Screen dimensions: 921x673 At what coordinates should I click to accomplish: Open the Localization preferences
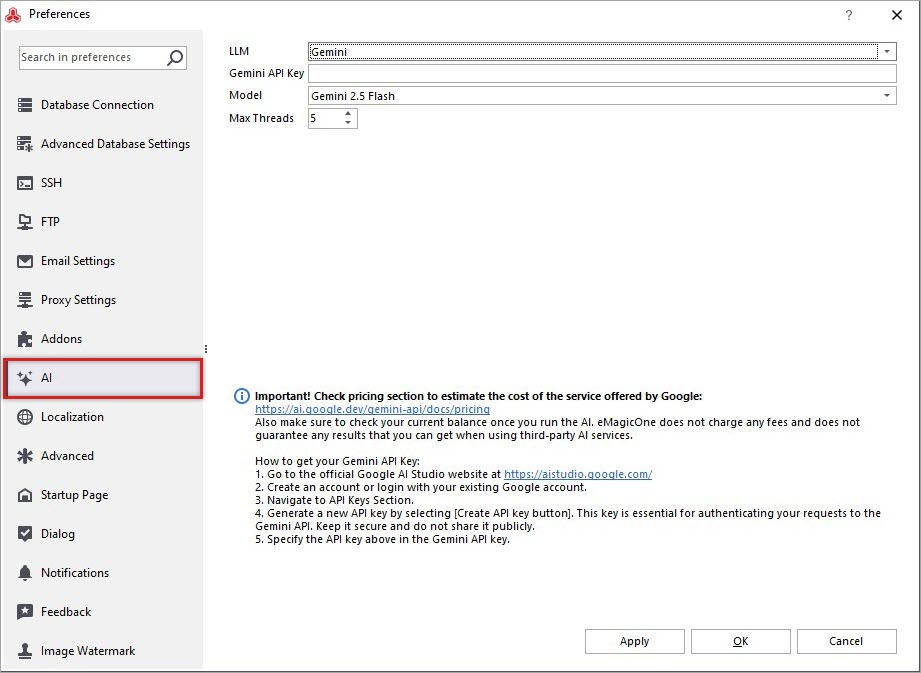[x=72, y=417]
